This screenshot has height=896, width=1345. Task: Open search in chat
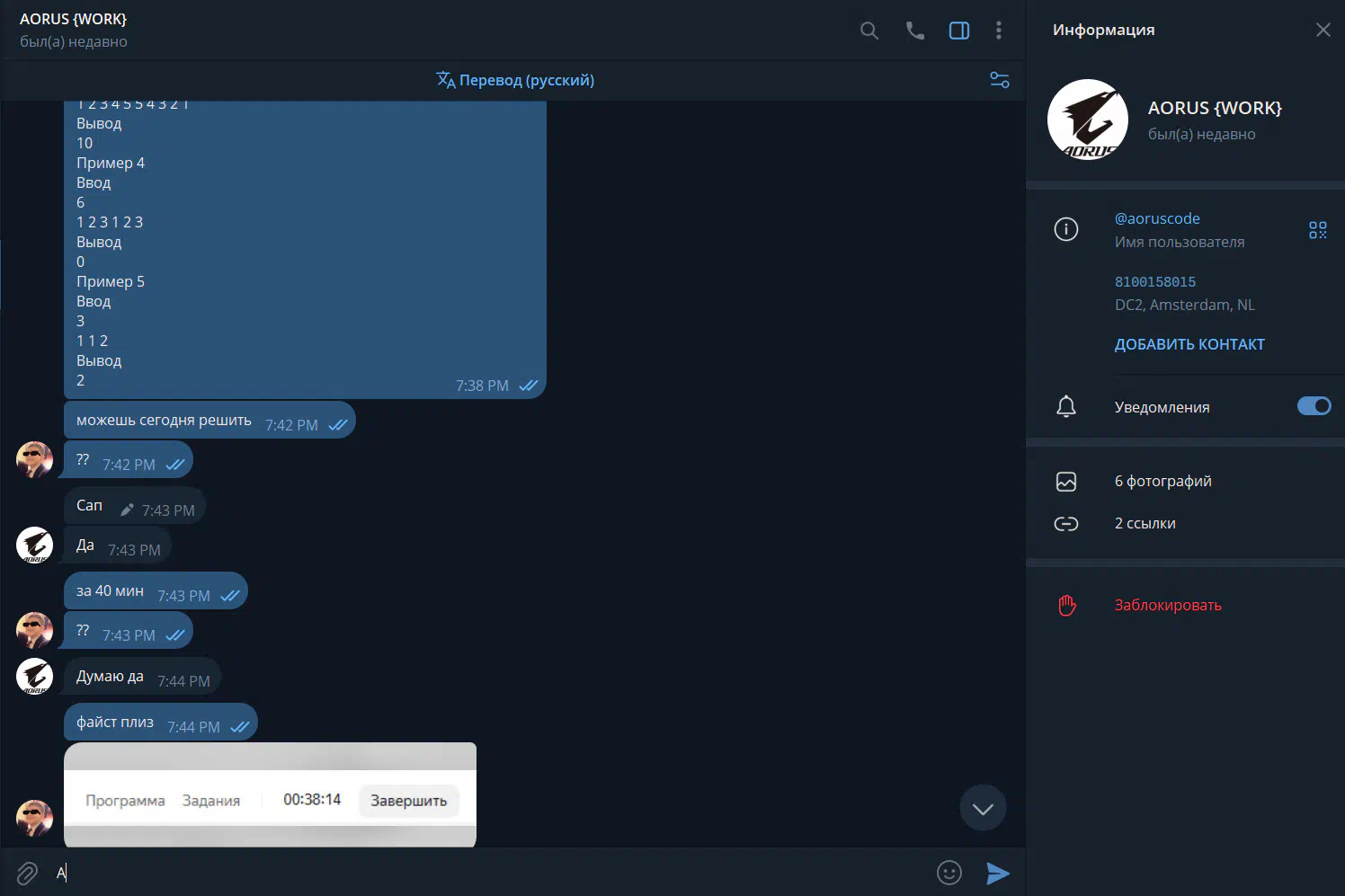[x=868, y=31]
